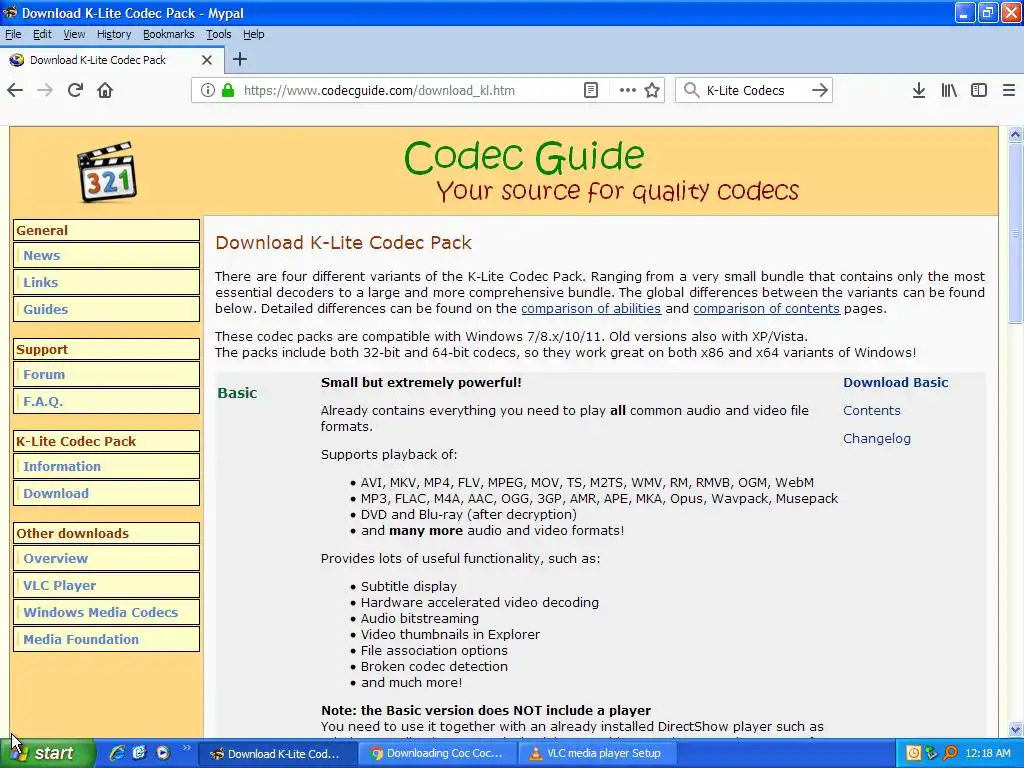Open the Bookmarks menu
Image resolution: width=1024 pixels, height=768 pixels.
[x=168, y=34]
